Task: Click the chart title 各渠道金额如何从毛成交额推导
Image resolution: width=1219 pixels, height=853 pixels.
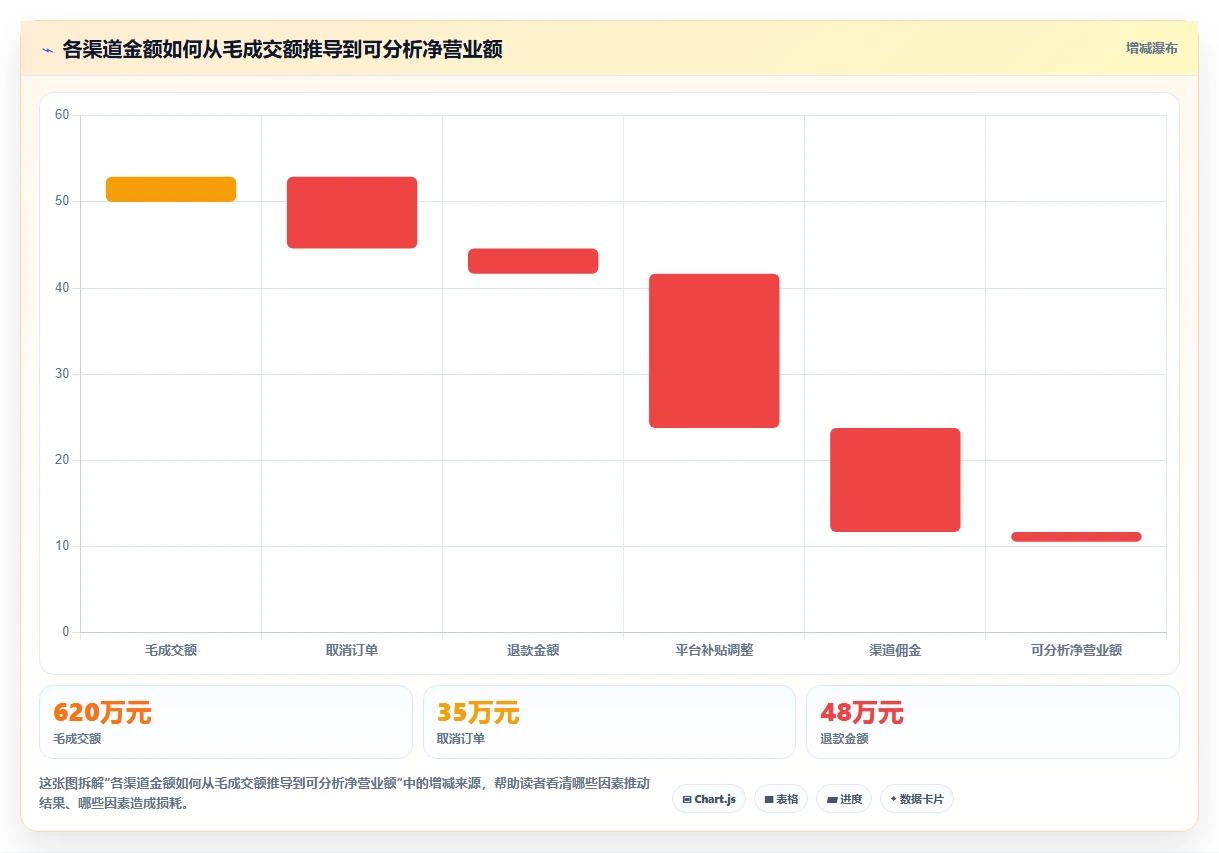Action: point(283,49)
